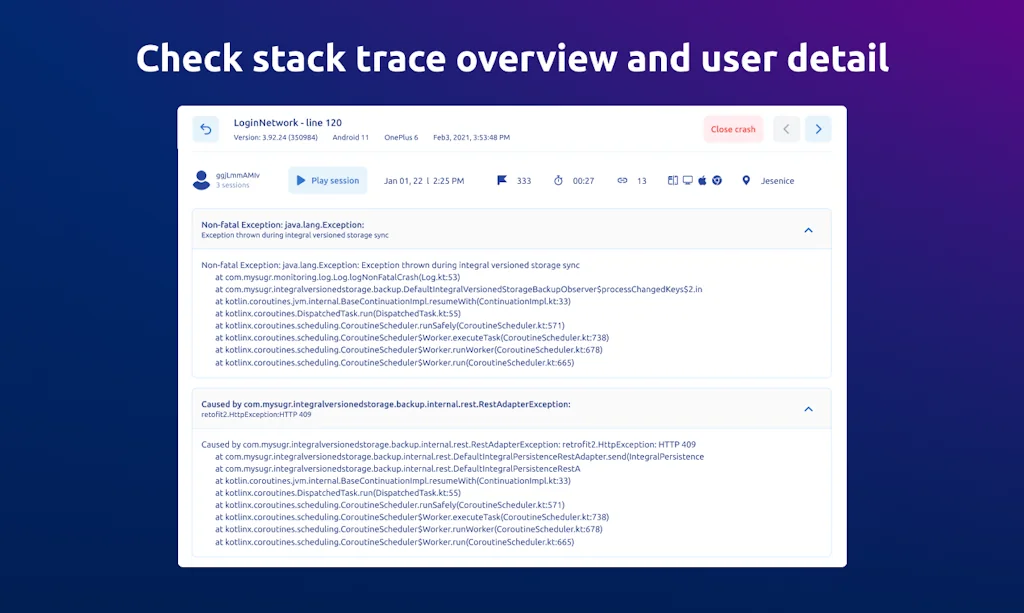Select the Chrome browser platform icon

pos(717,180)
